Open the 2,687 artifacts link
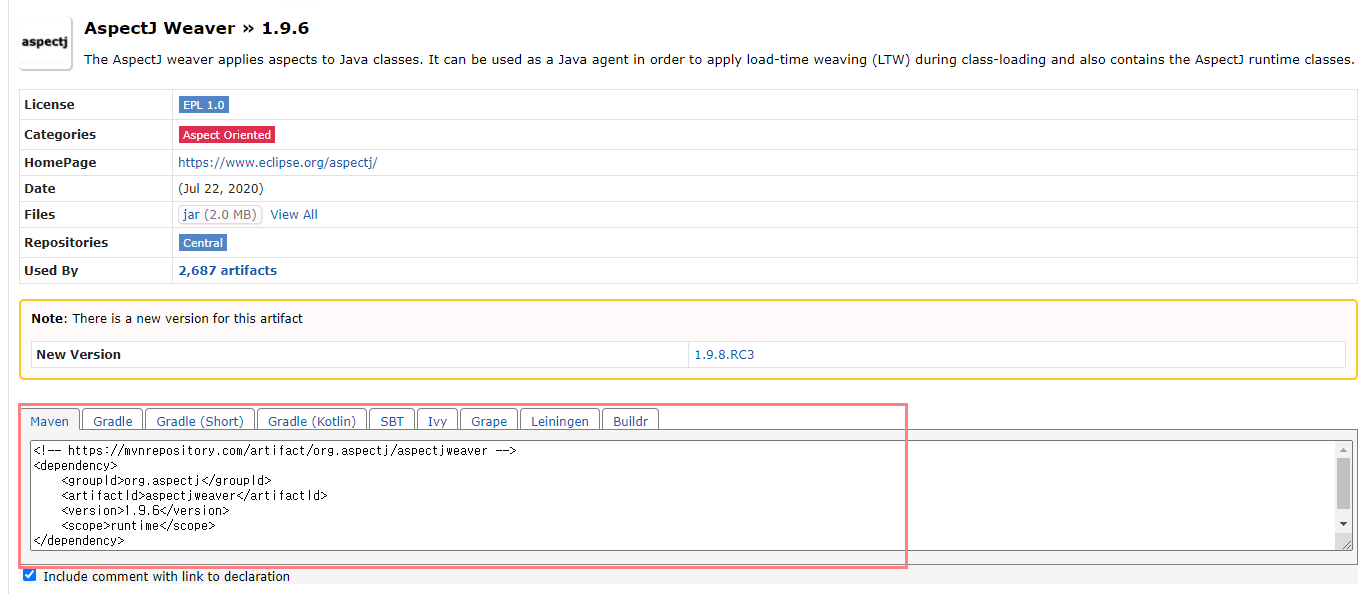 tap(228, 270)
